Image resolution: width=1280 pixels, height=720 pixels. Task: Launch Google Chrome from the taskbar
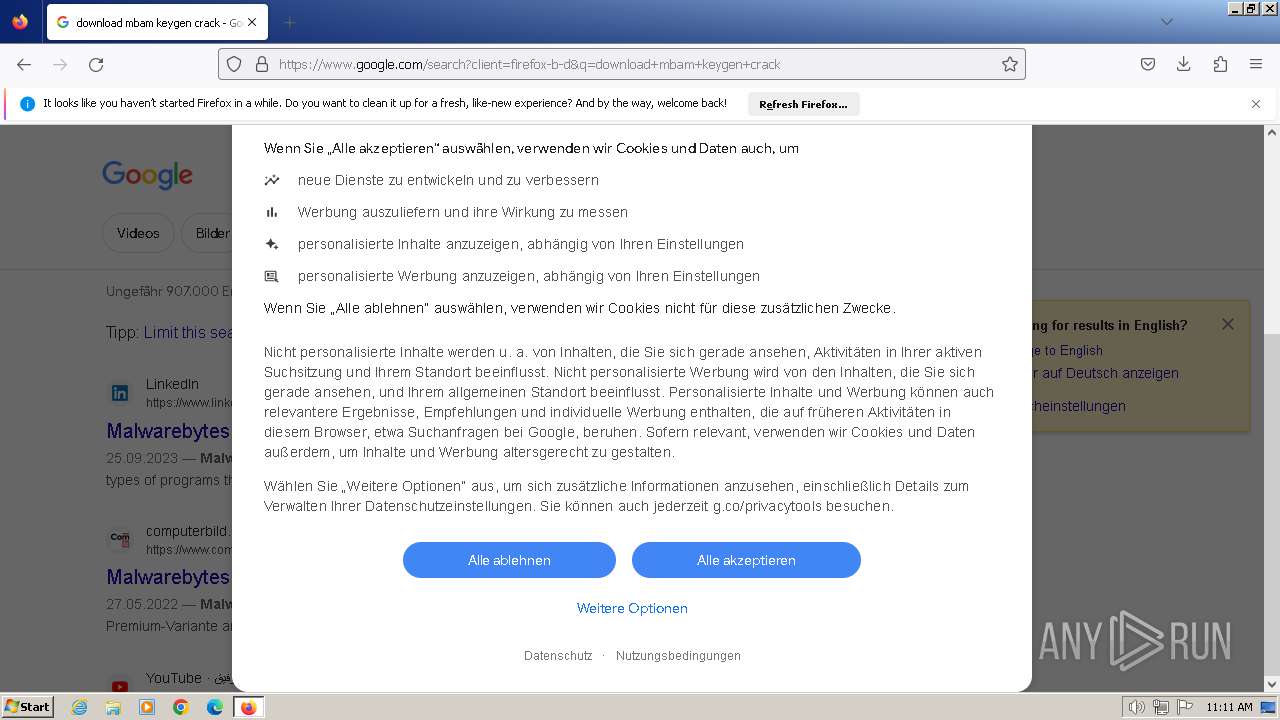pos(181,707)
